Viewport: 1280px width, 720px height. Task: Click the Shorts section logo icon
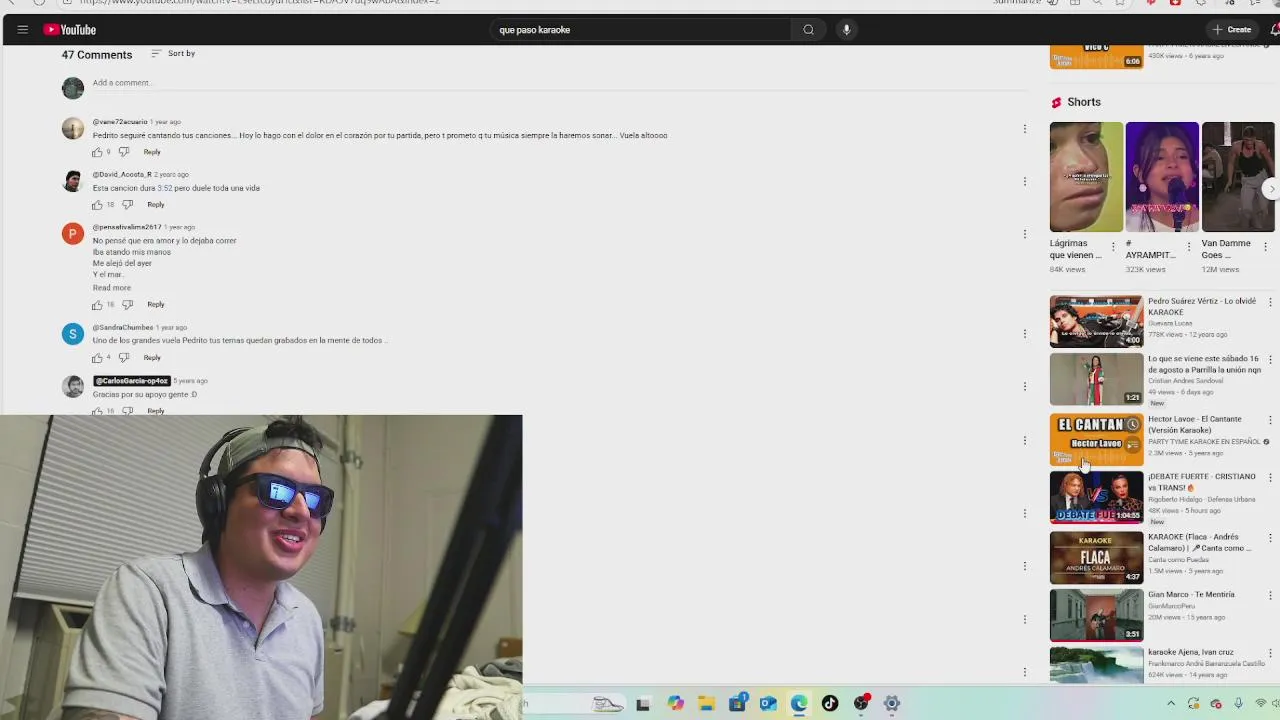coord(1056,102)
